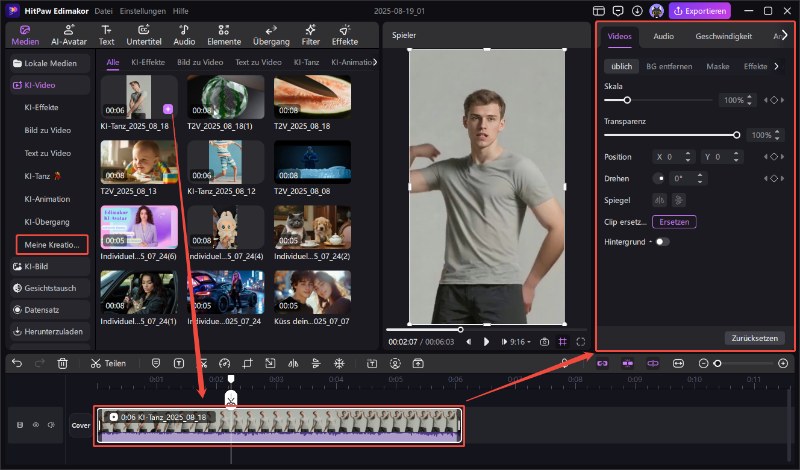This screenshot has height=470, width=800.
Task: Select the T2V_2025_08_13 baby thumbnail
Action: [x=139, y=161]
